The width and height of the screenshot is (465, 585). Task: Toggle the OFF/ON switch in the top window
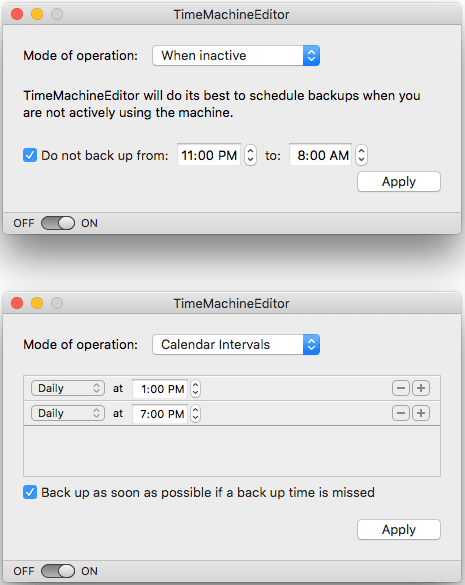point(58,223)
